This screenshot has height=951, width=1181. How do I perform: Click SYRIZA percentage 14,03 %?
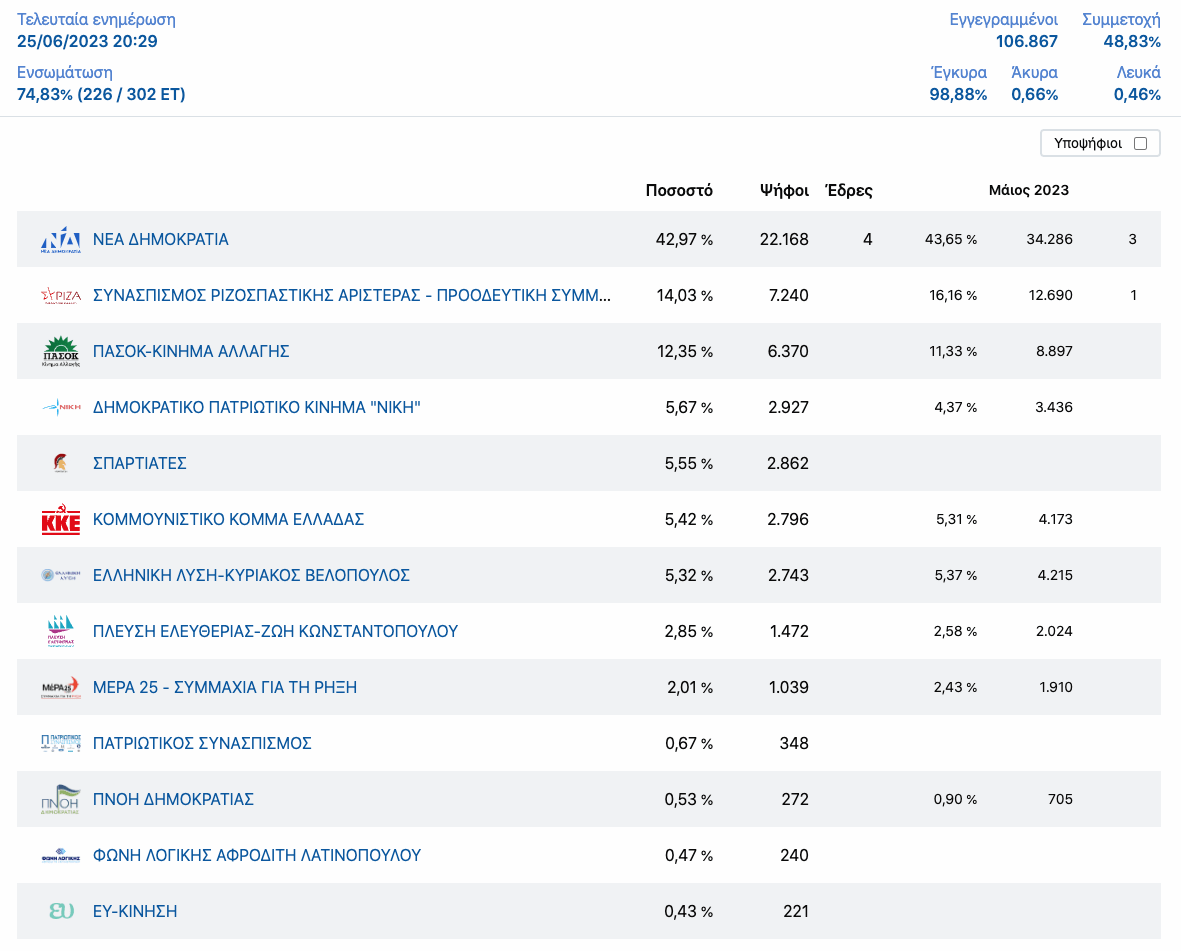pyautogui.click(x=685, y=295)
